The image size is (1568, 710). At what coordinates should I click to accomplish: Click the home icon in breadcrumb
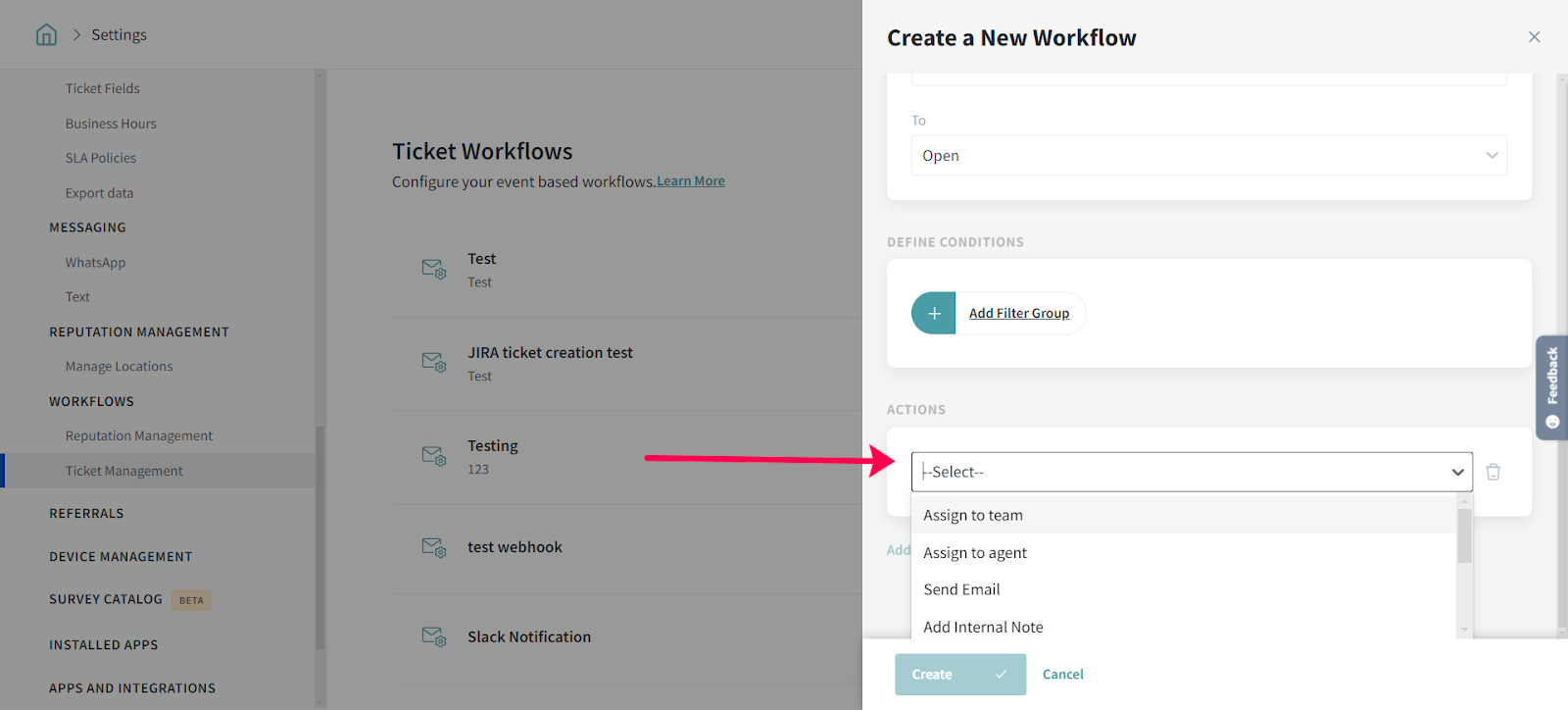[x=46, y=35]
